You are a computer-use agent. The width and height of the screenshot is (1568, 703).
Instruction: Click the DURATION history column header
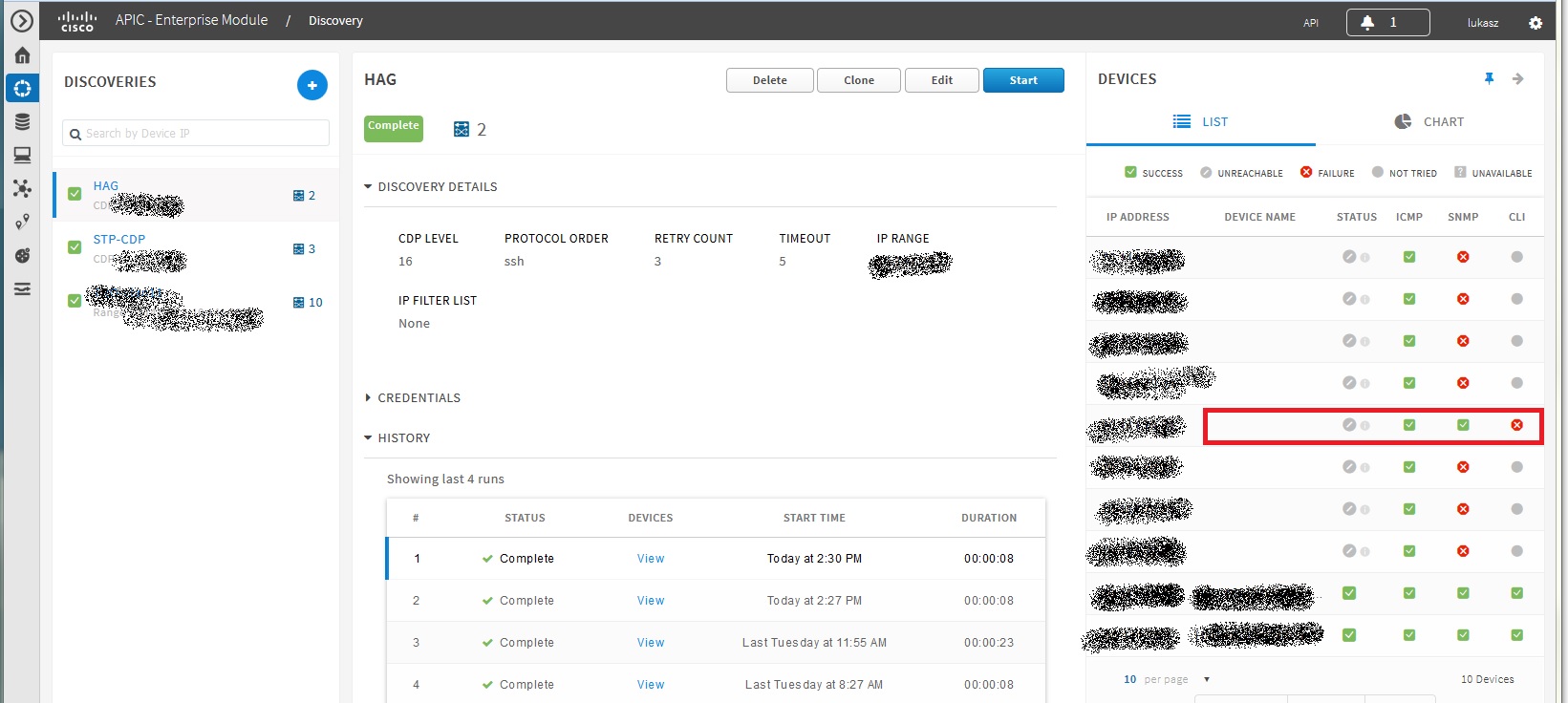tap(989, 518)
